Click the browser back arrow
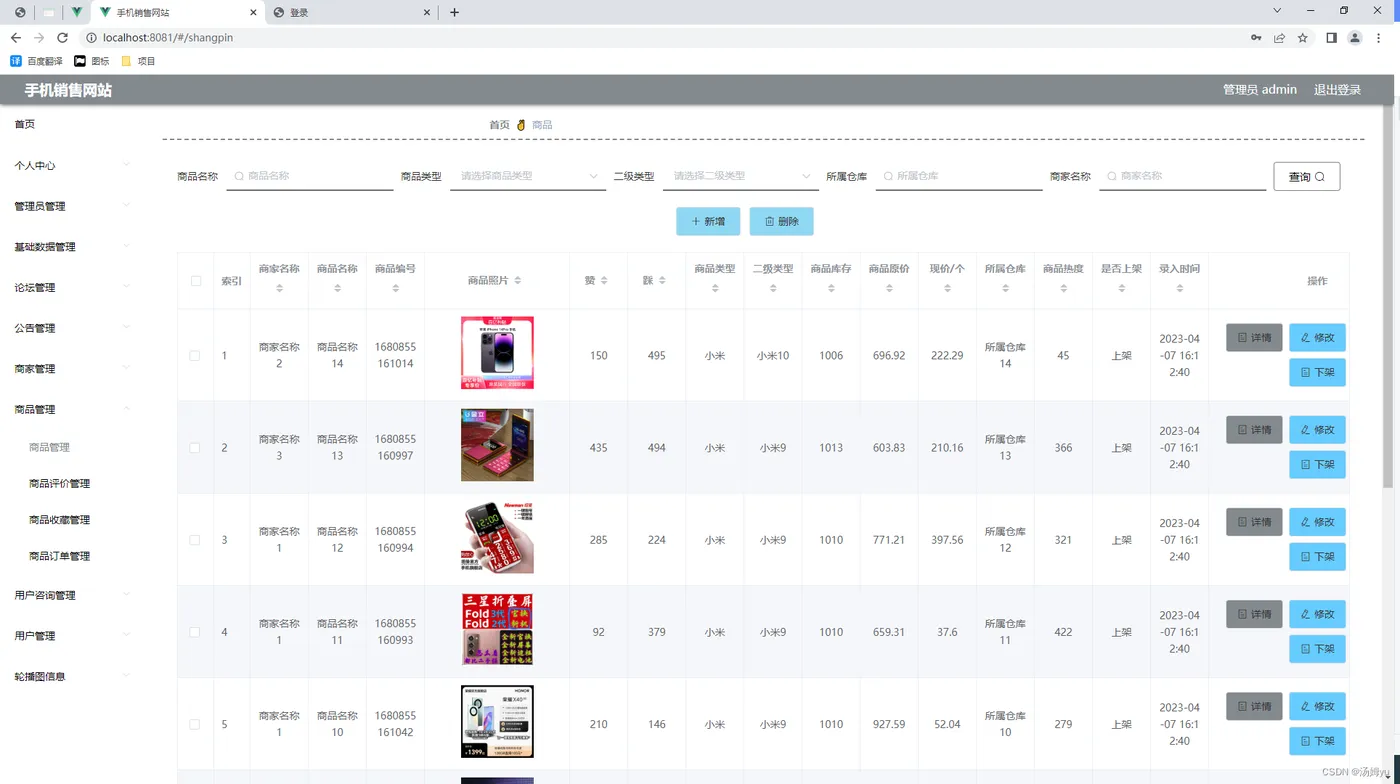The height and width of the screenshot is (784, 1400). click(x=15, y=38)
